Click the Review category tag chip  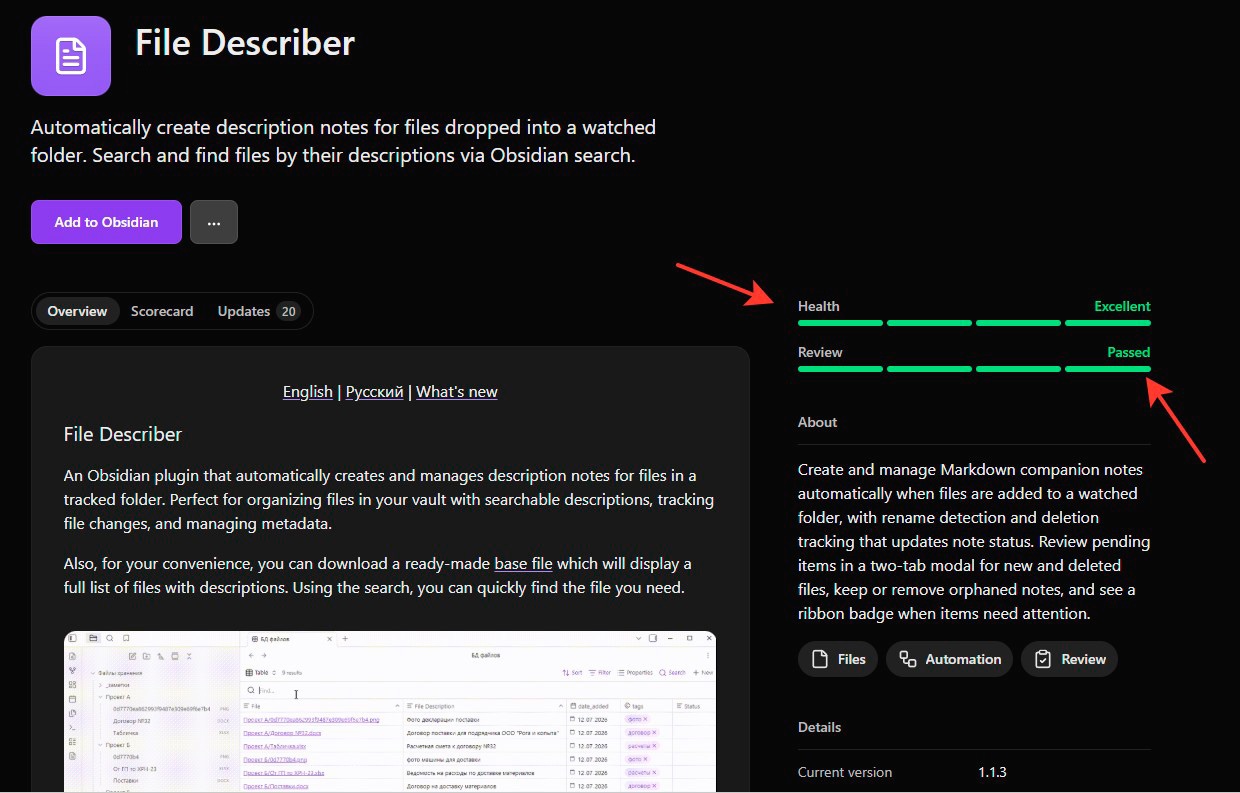pos(1069,659)
